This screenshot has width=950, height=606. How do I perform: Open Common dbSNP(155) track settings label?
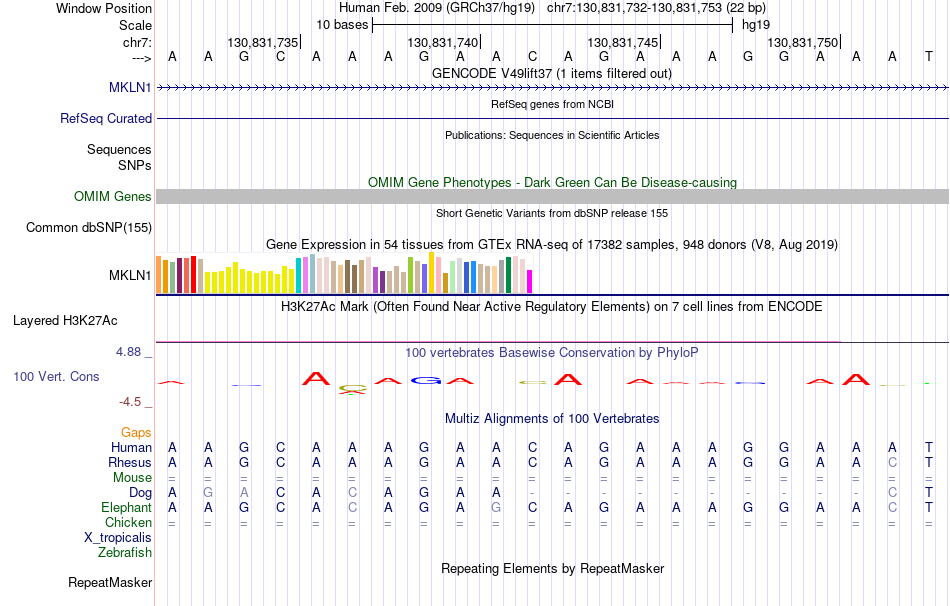88,227
